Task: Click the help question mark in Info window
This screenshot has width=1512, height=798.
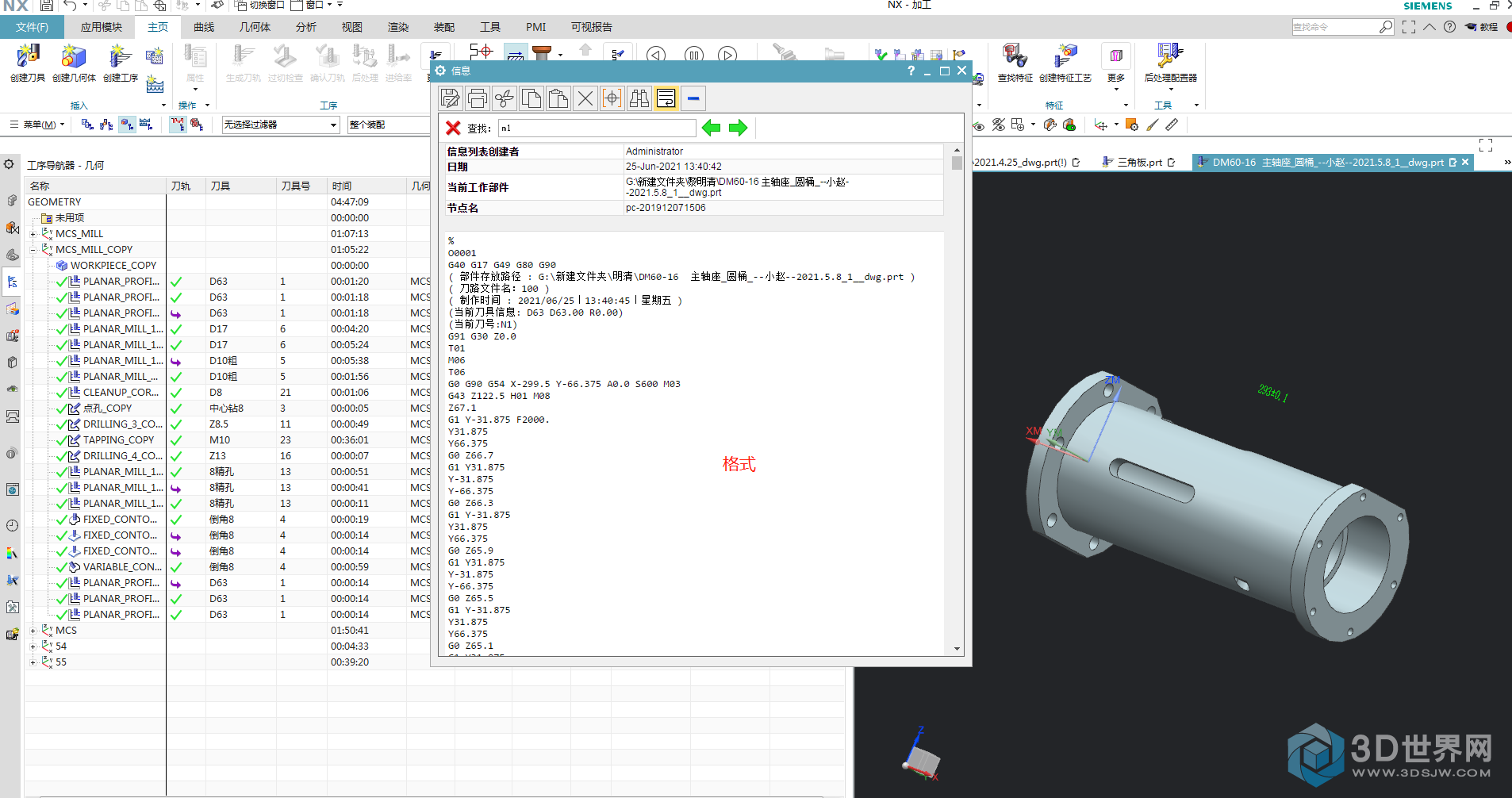Action: pyautogui.click(x=911, y=71)
